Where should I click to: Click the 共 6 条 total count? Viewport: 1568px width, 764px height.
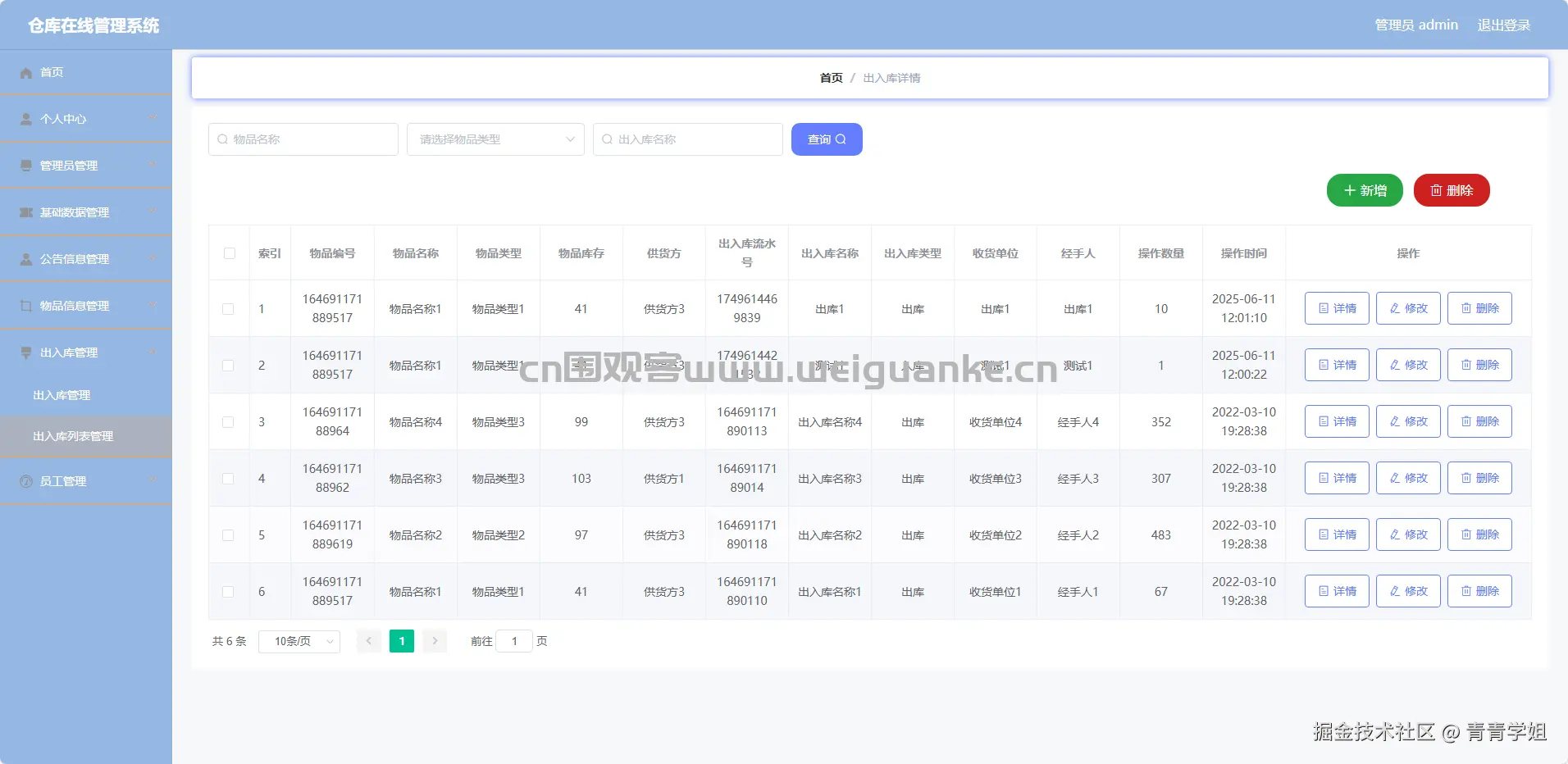click(x=230, y=642)
